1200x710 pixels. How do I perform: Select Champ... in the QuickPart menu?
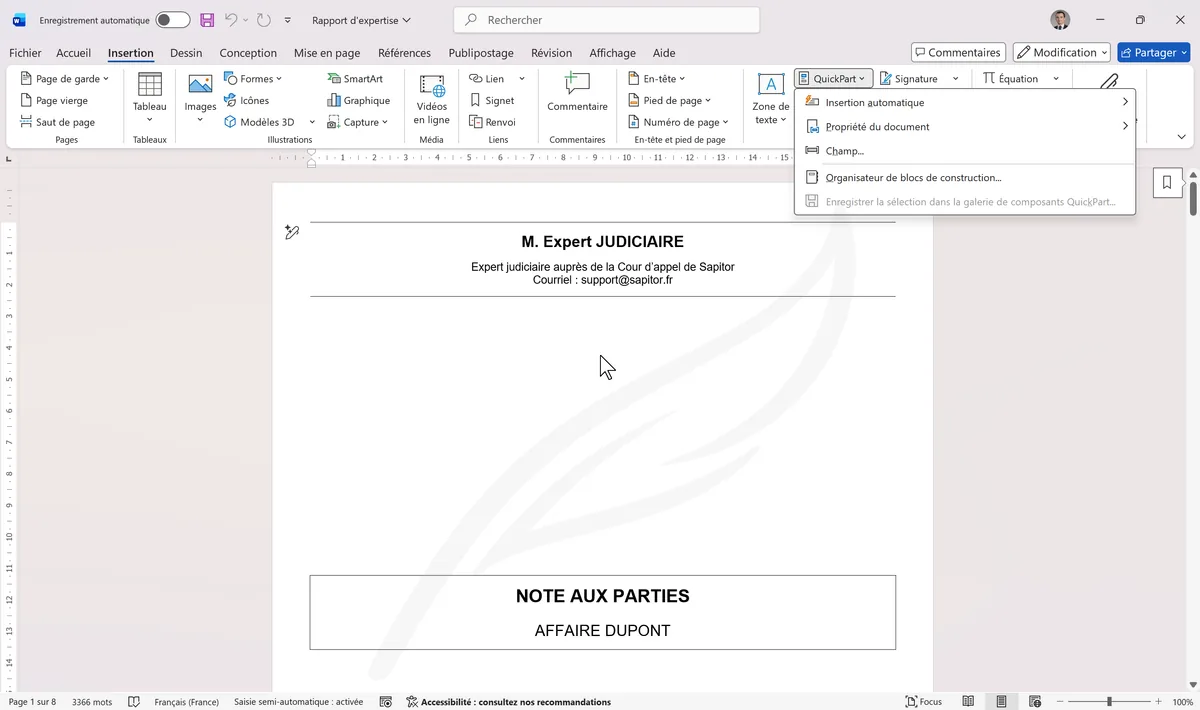click(845, 151)
